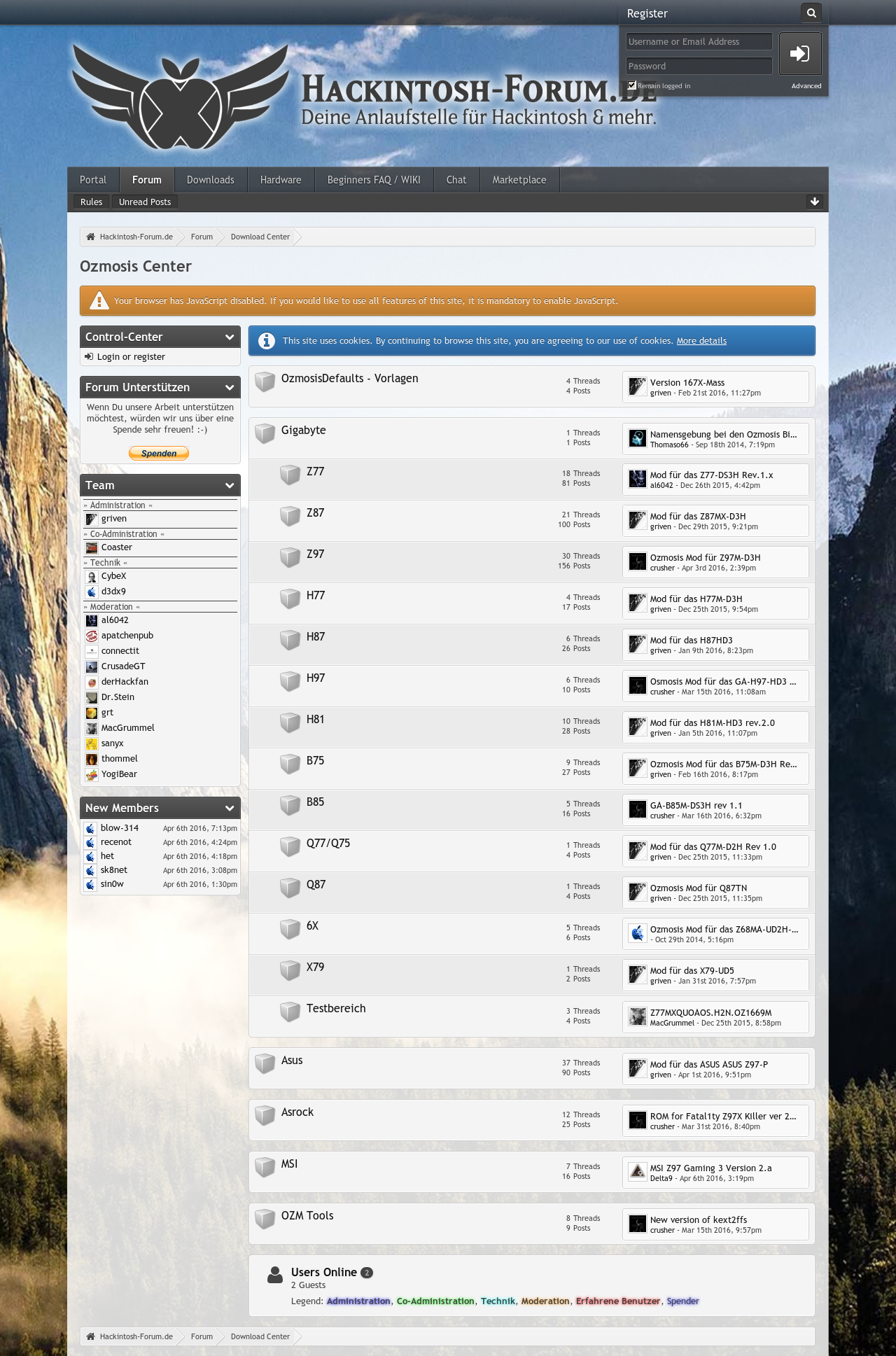Open thread ROM for Fatal1ty Z97X Killer

click(723, 1116)
